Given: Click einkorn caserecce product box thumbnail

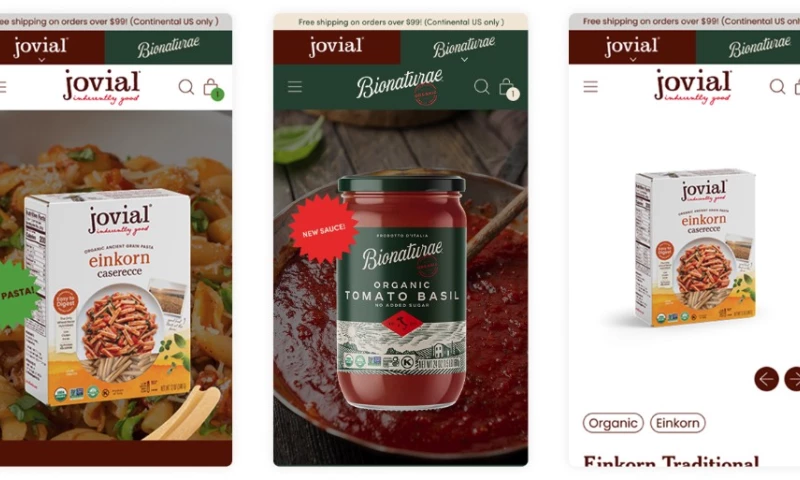Looking at the screenshot, I should coord(695,248).
